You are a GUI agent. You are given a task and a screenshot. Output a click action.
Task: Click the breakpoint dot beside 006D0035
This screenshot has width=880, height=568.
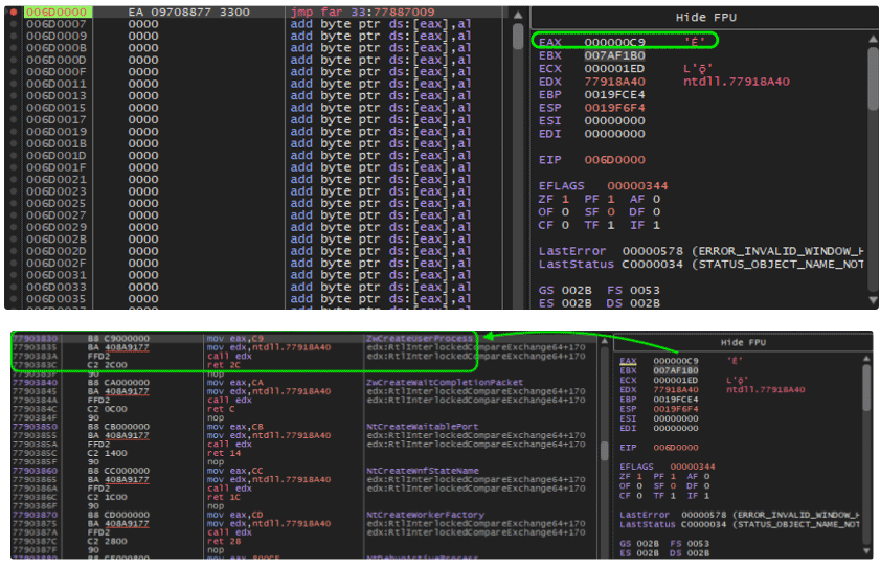pos(13,299)
